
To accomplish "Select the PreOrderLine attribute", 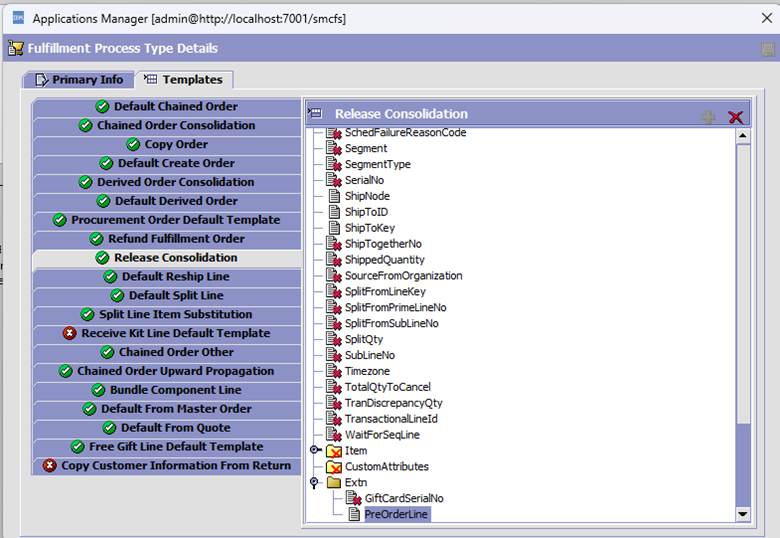I will coord(396,514).
